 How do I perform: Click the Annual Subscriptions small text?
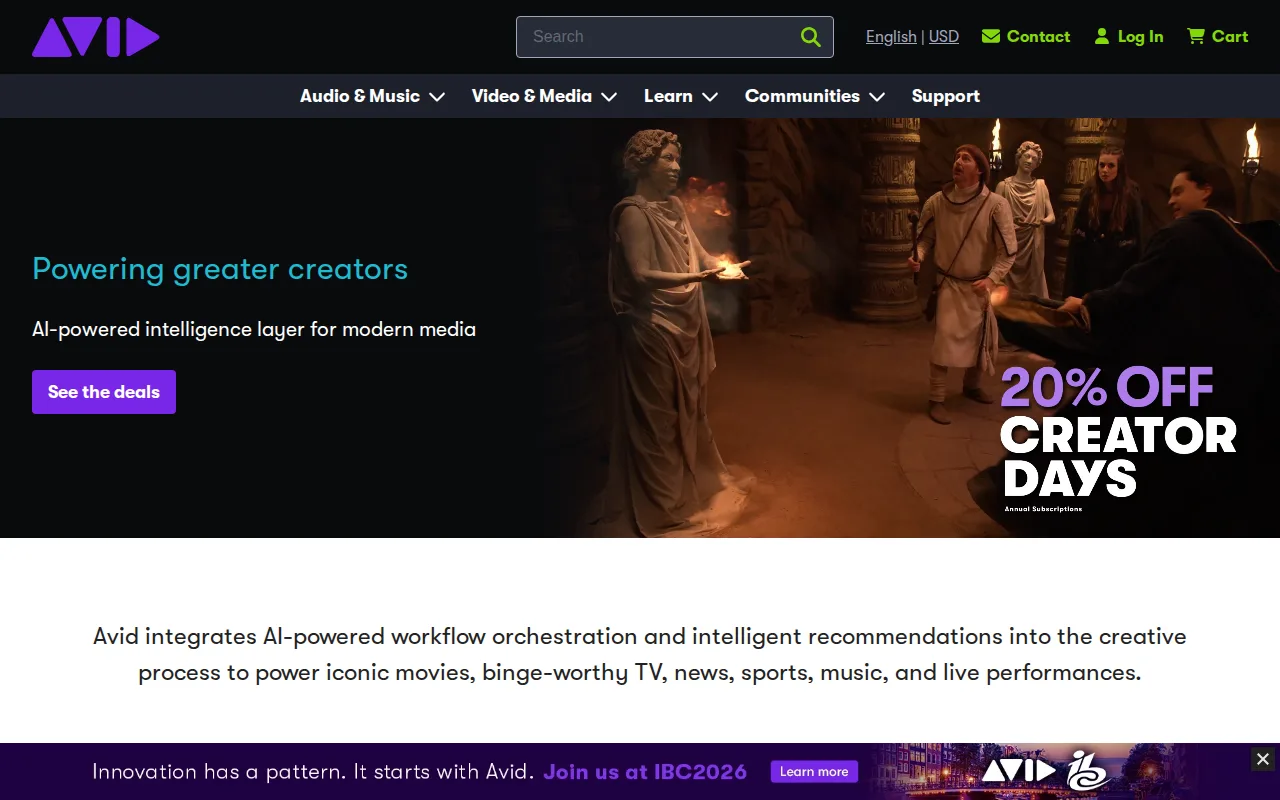tap(1043, 509)
